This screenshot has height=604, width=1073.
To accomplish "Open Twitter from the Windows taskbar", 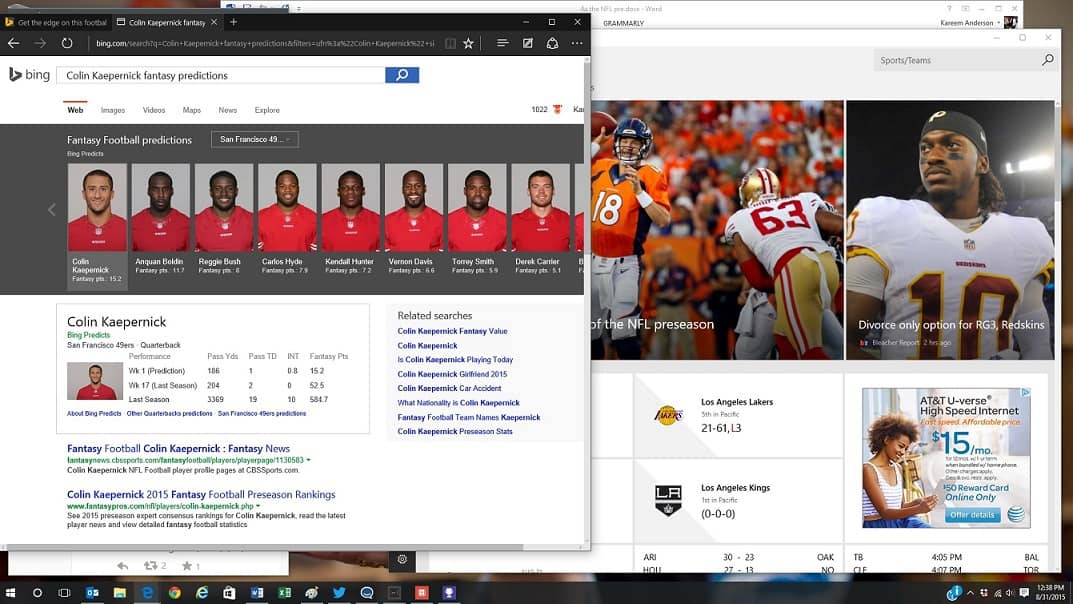I will (x=339, y=592).
